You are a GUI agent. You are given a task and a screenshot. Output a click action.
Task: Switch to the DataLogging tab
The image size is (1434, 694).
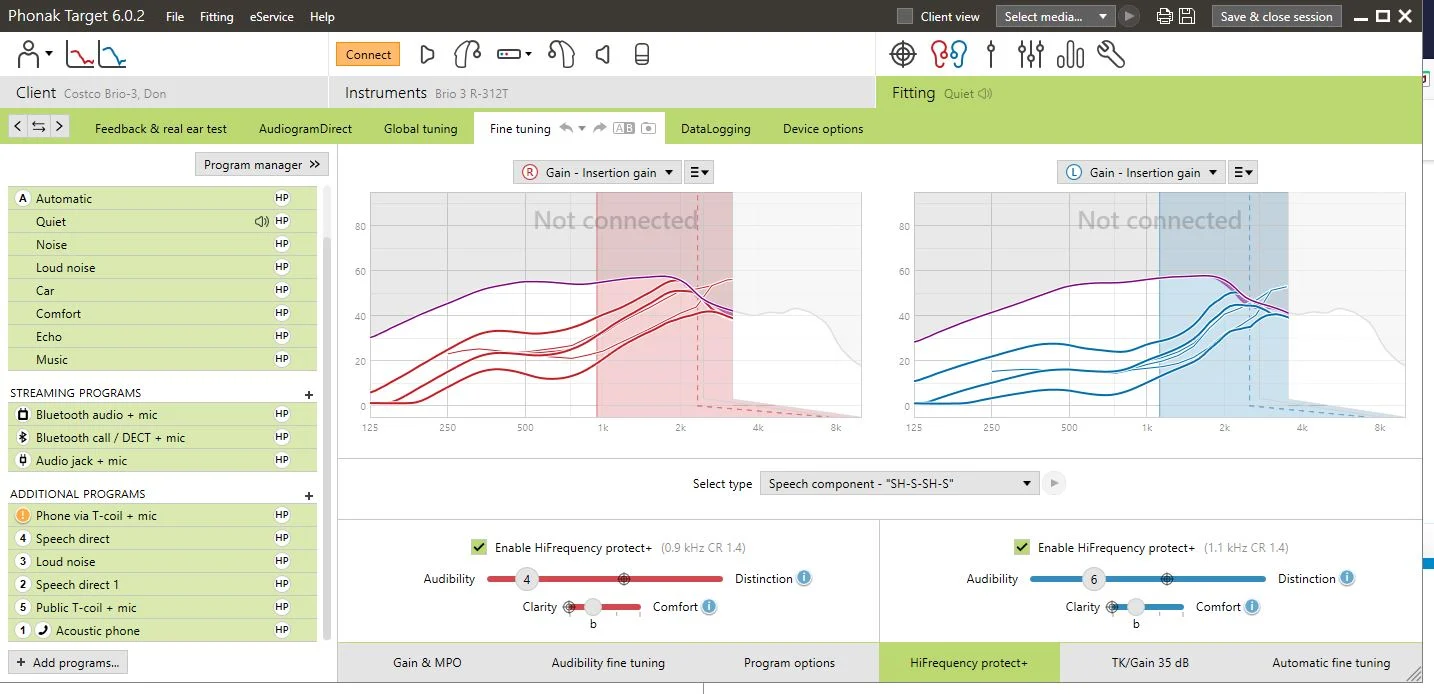coord(715,128)
